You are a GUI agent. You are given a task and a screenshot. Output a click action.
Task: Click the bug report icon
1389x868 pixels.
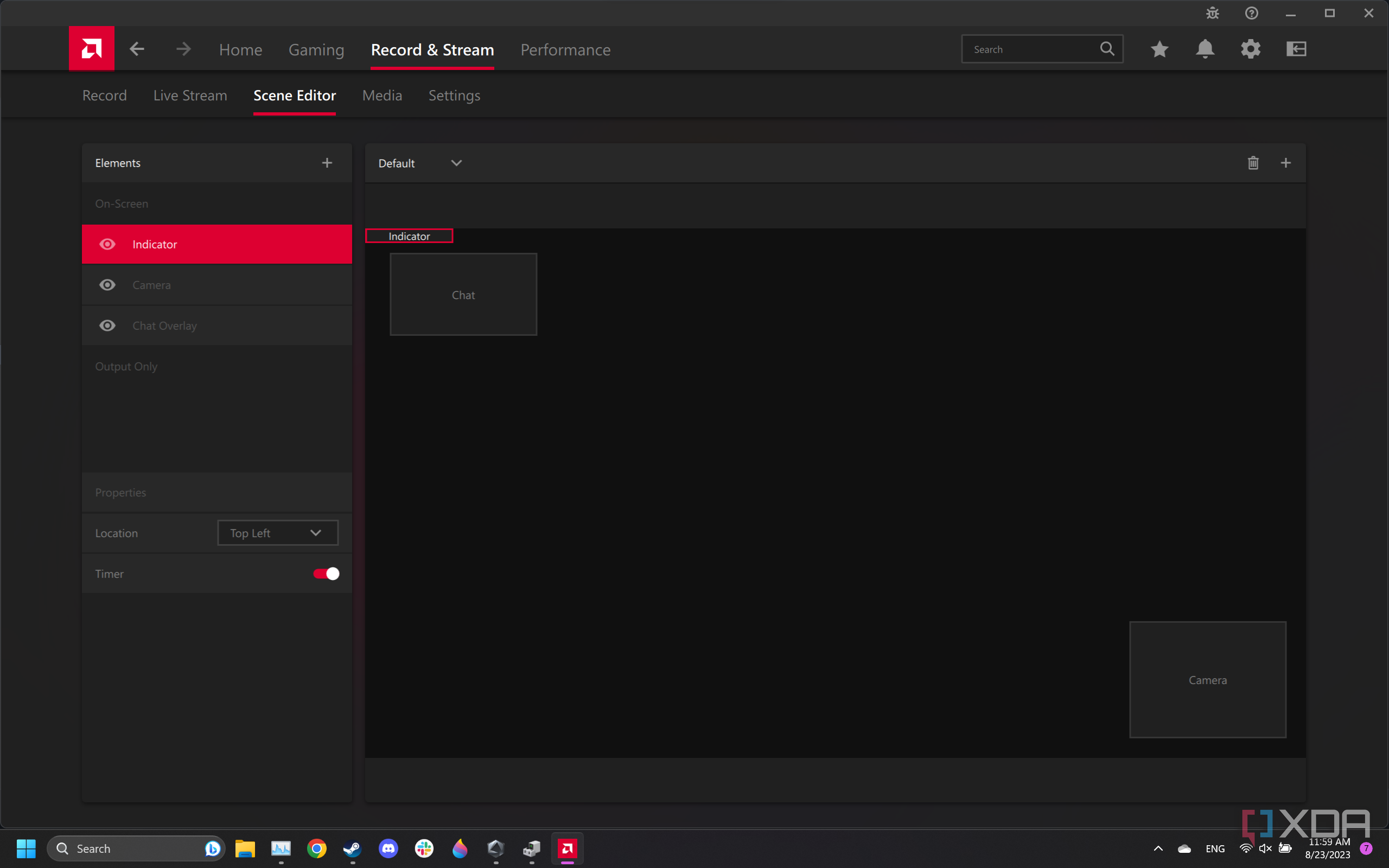pos(1212,13)
